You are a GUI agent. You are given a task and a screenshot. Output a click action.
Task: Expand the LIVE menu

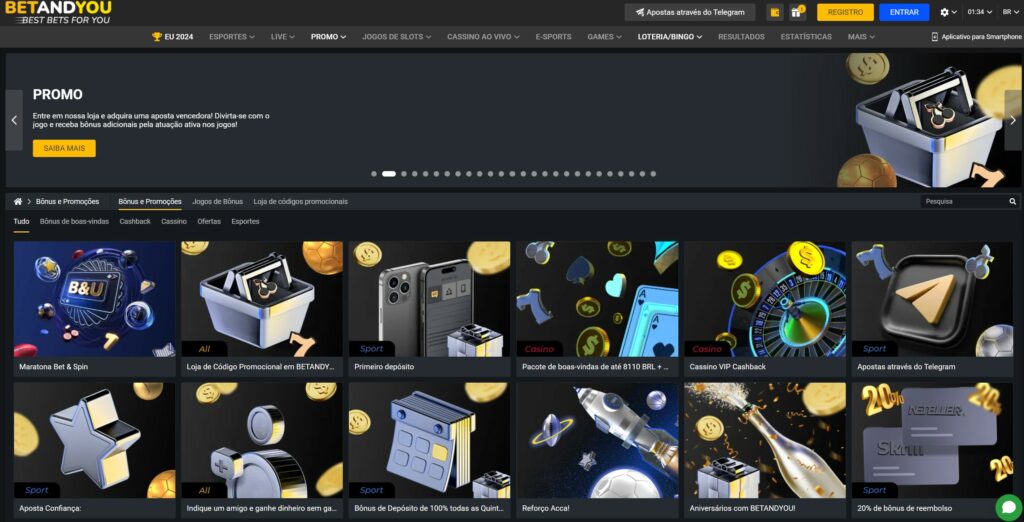(x=283, y=37)
